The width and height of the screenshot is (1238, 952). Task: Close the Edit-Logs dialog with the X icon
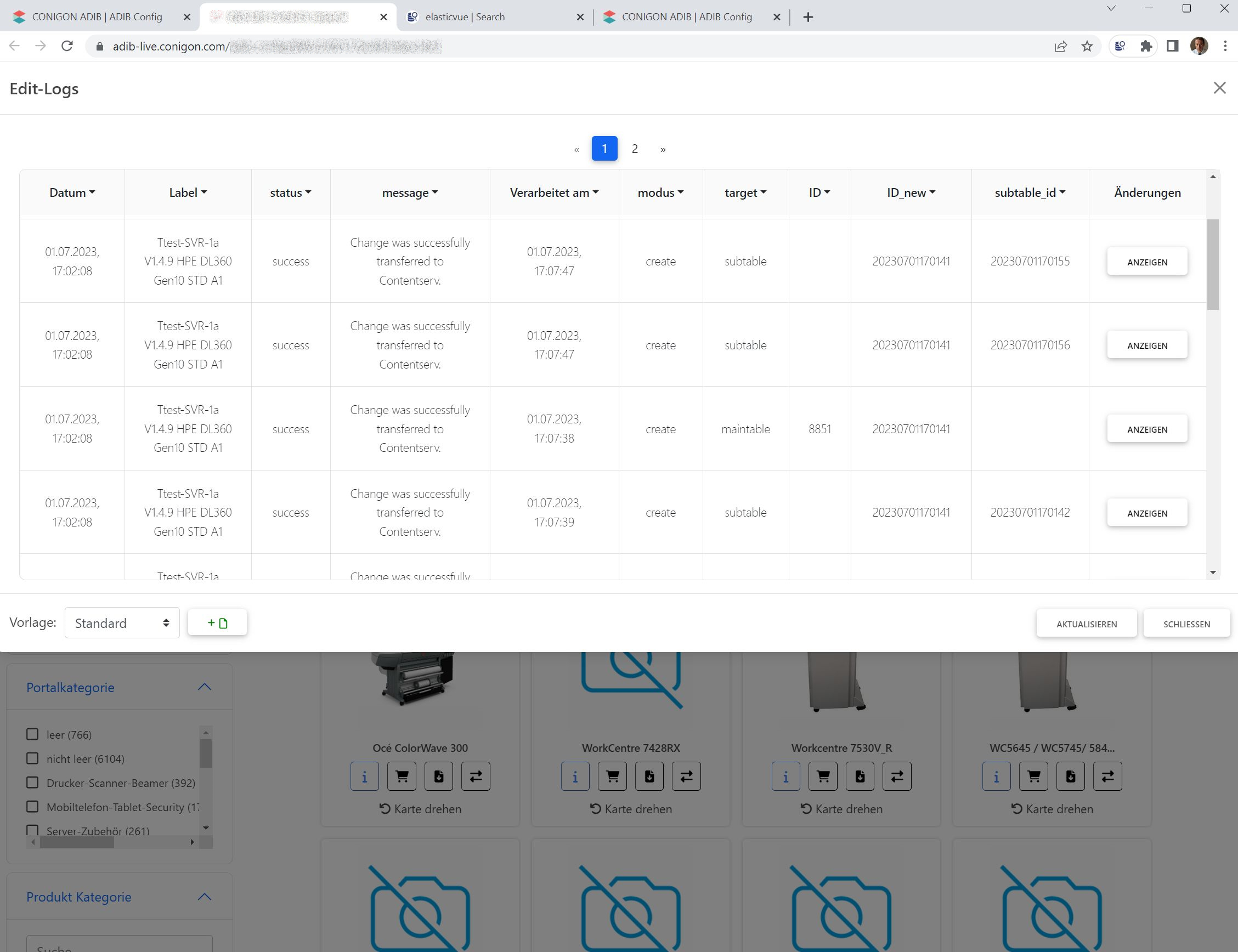pos(1219,88)
